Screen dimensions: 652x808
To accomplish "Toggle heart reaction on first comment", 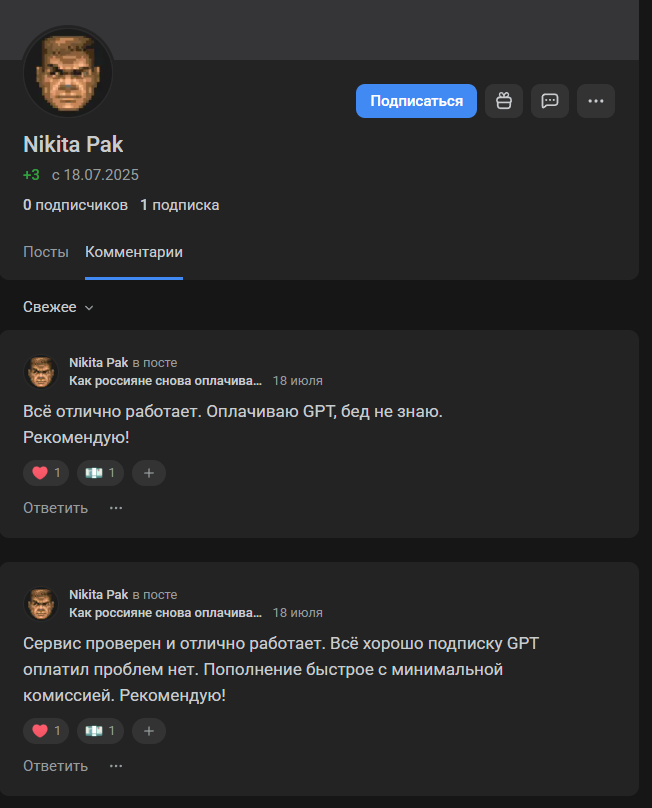I will pyautogui.click(x=47, y=473).
